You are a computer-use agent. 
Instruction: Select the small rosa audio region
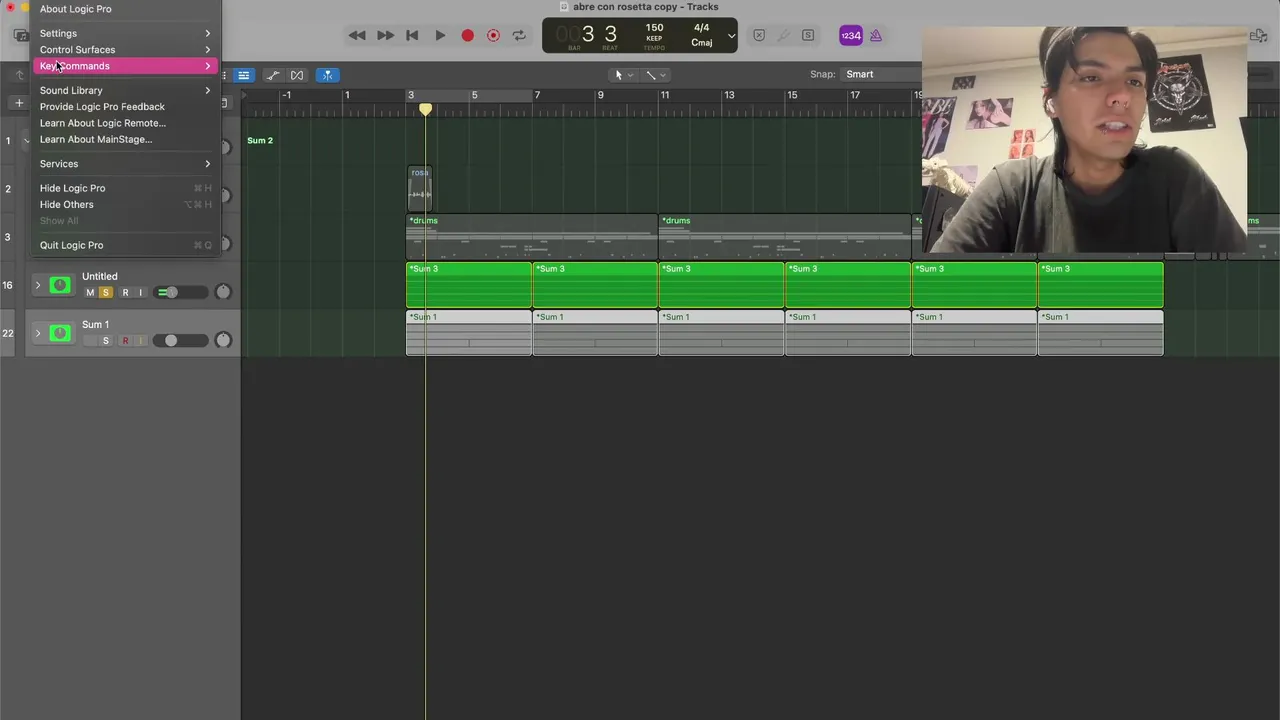click(420, 188)
